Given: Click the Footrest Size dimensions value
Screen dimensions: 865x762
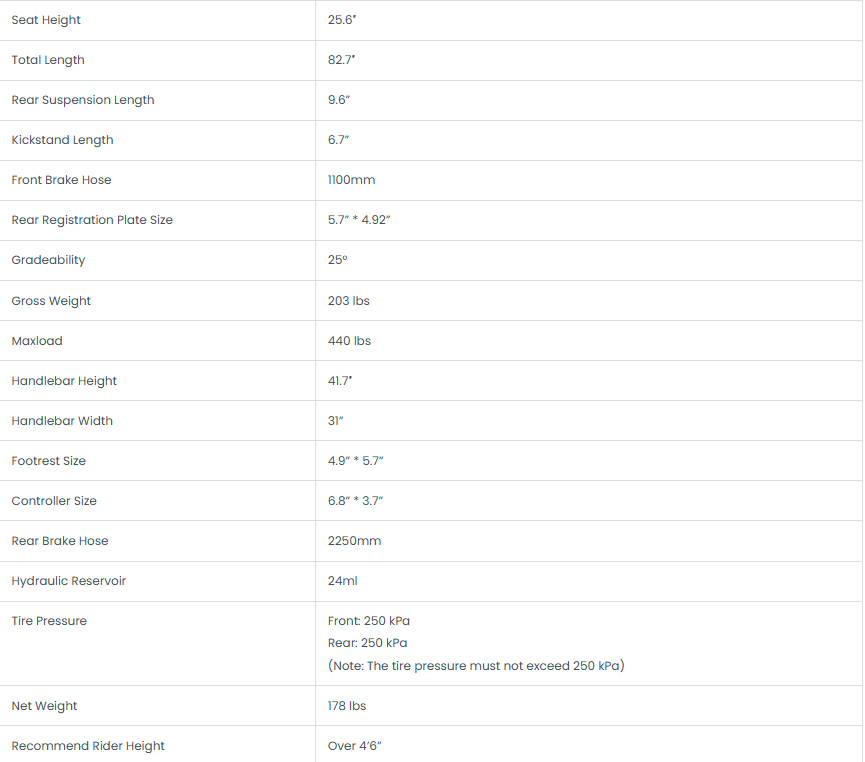Looking at the screenshot, I should coord(355,461).
